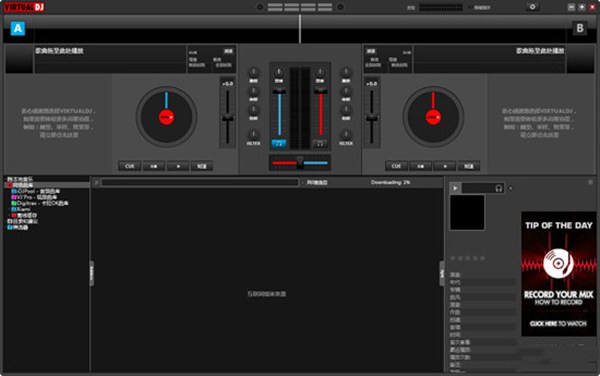This screenshot has height=376, width=600.
Task: Click the green Digitrax karaoke icon
Action: [14, 203]
